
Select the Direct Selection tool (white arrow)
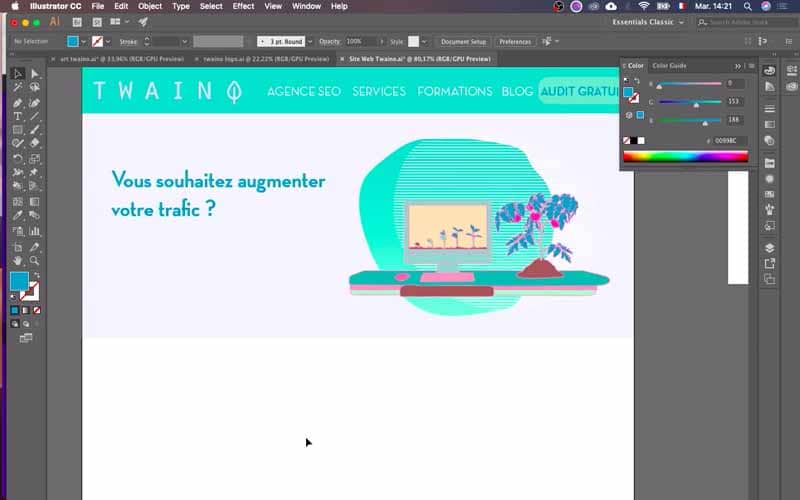[x=34, y=74]
